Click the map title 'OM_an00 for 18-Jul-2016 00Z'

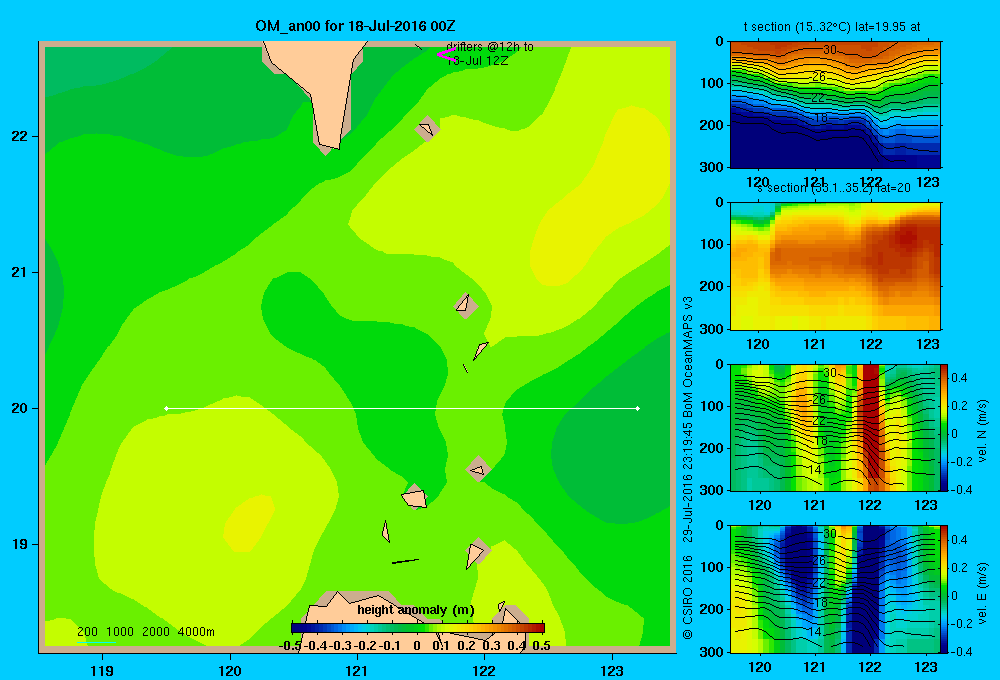click(x=355, y=26)
